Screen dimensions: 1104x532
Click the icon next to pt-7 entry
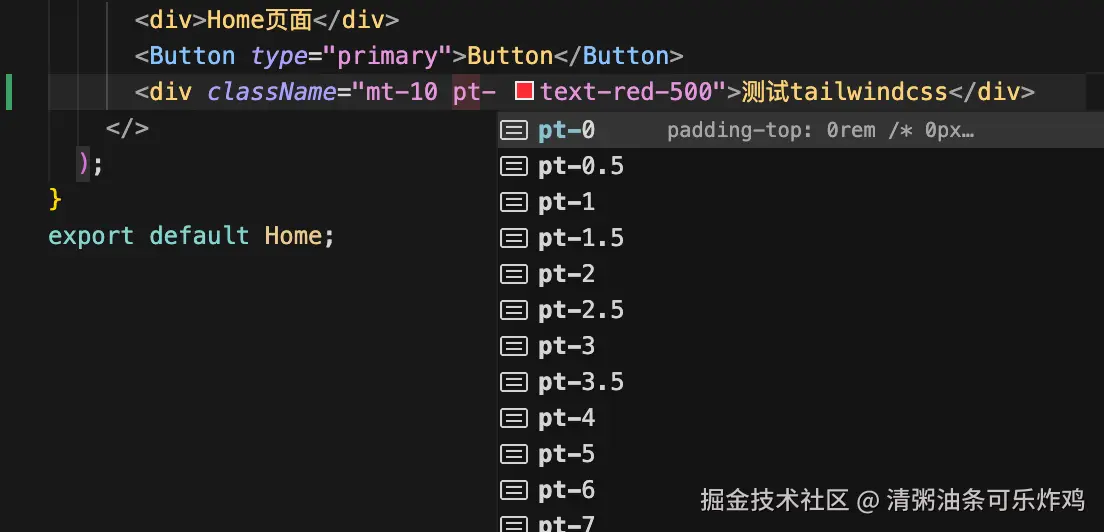click(x=514, y=523)
